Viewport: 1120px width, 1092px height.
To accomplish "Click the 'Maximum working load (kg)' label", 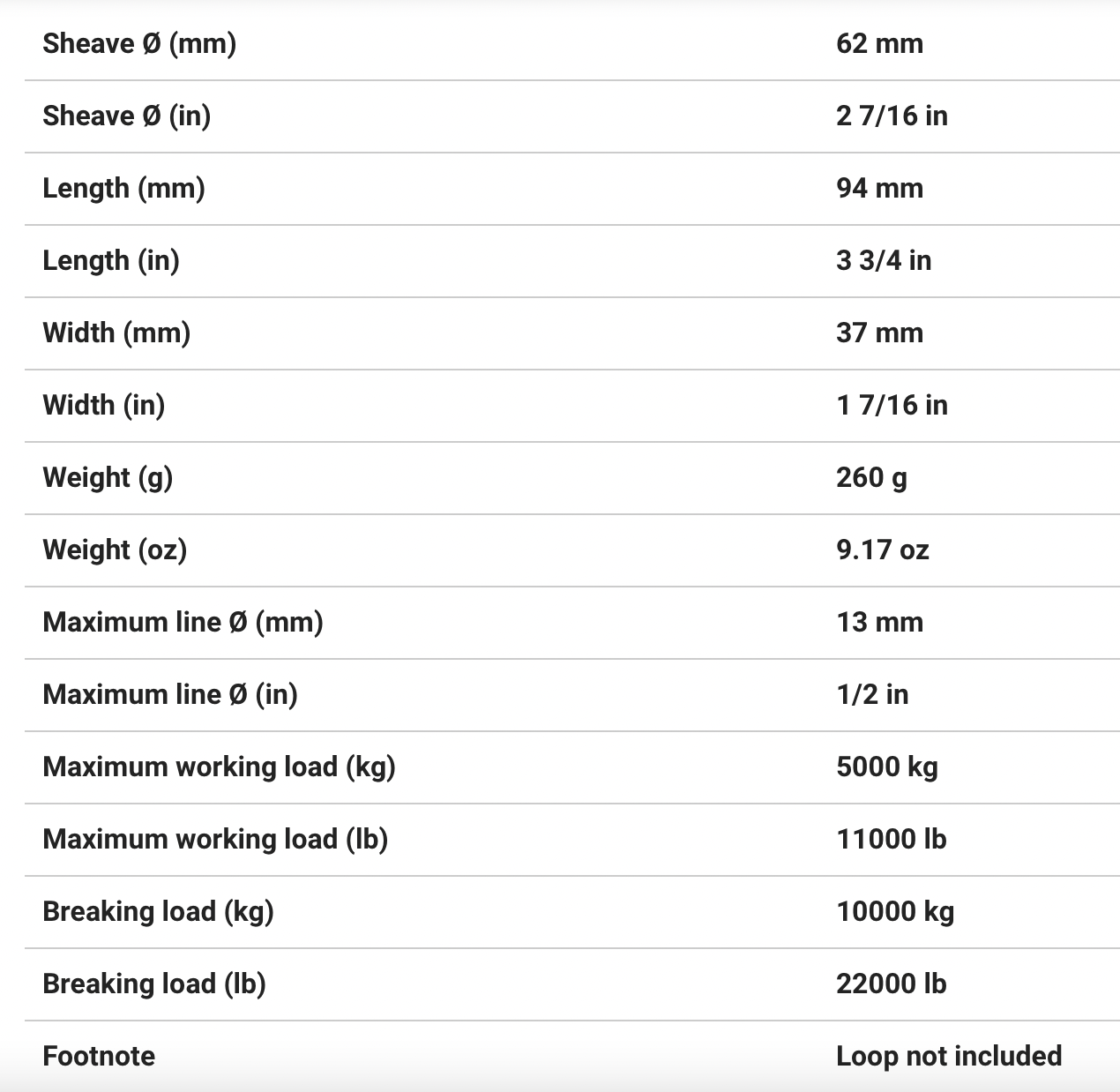I will (219, 767).
